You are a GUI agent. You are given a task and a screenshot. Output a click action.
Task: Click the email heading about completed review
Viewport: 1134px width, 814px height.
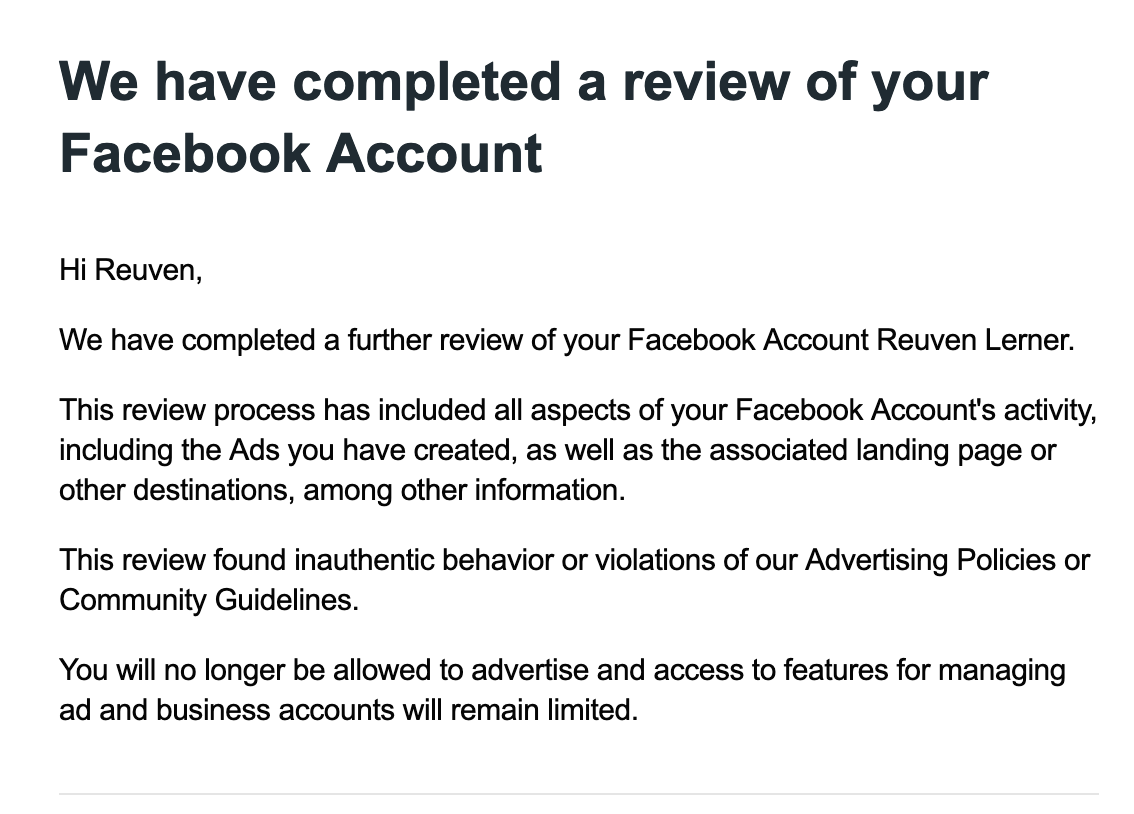[x=523, y=82]
